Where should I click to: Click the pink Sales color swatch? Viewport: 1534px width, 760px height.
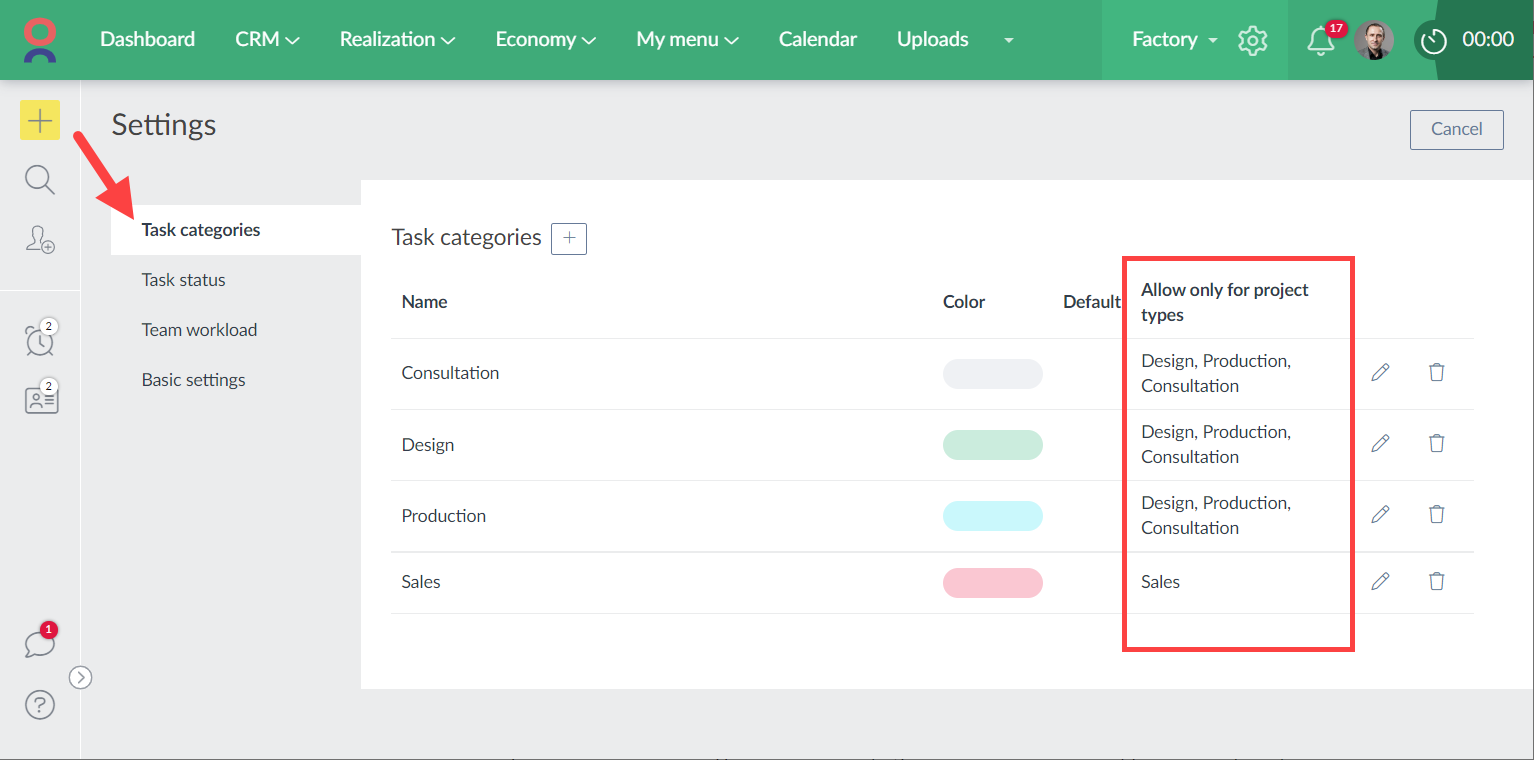pos(992,582)
